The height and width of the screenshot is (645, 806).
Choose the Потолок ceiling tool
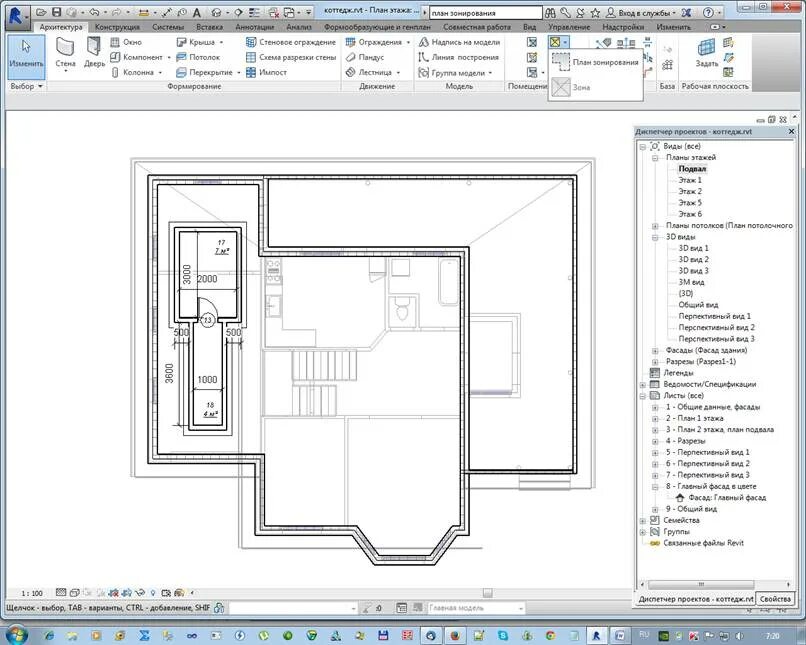pos(198,57)
